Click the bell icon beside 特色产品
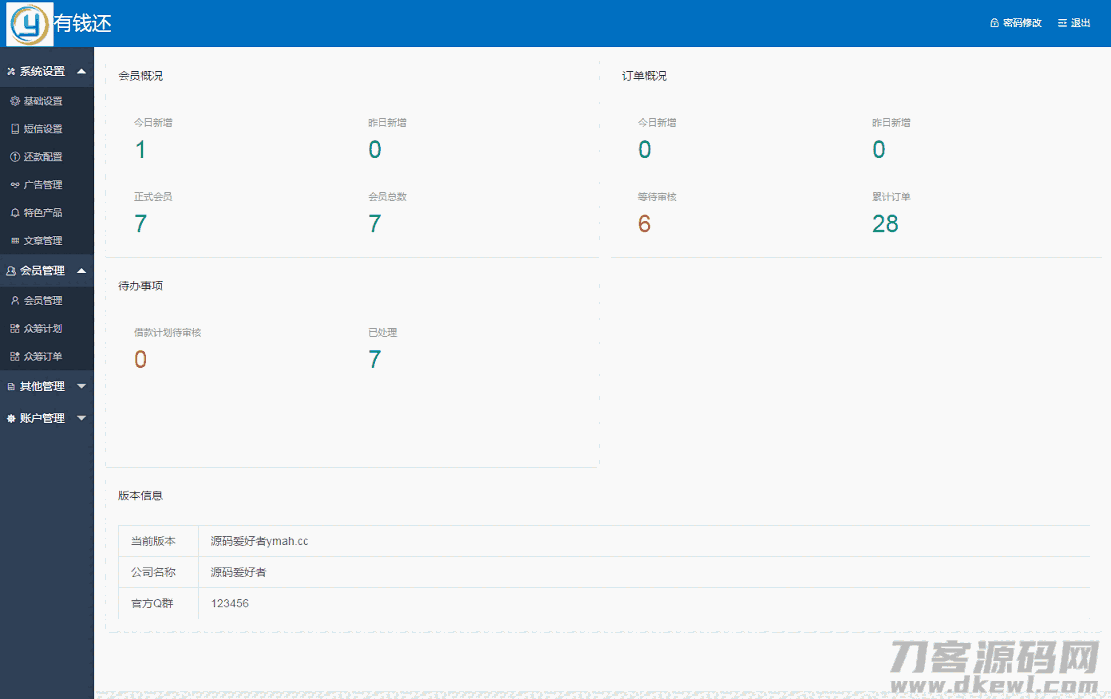This screenshot has height=699, width=1111. [14, 213]
